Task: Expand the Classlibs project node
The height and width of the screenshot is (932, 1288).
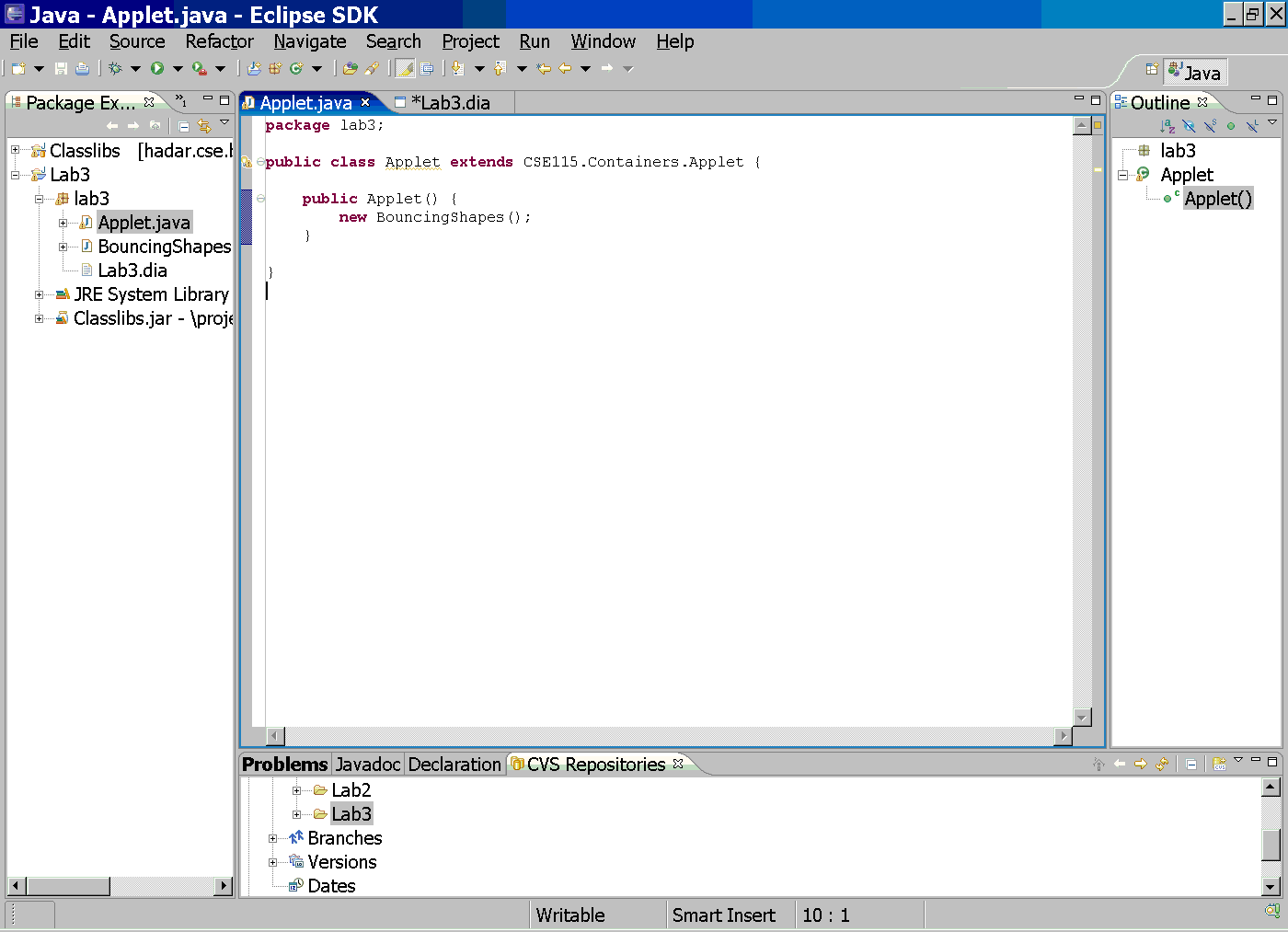Action: 15,150
